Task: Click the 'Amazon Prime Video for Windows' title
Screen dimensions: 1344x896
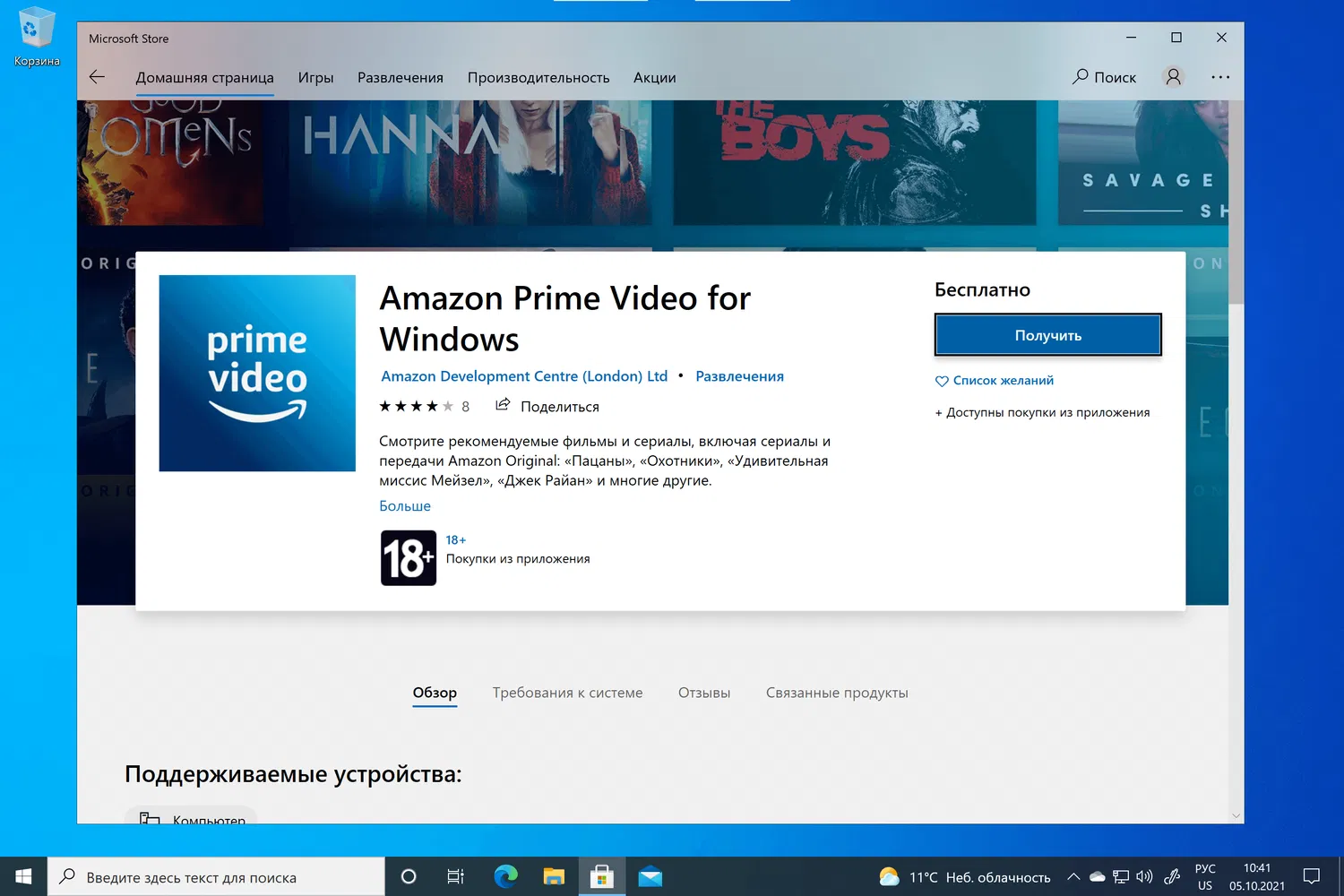Action: (x=565, y=318)
